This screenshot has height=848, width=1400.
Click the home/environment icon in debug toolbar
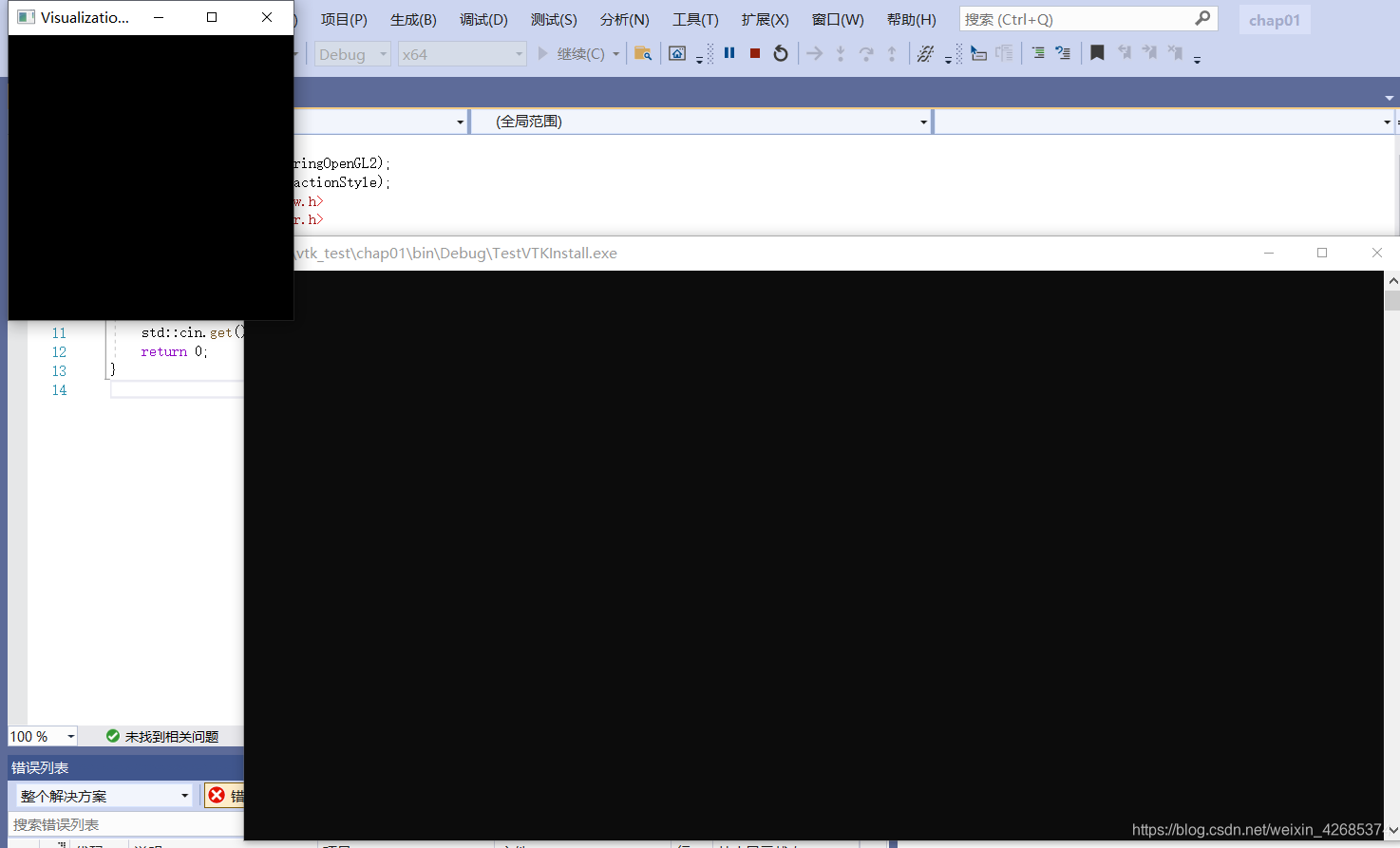[677, 53]
